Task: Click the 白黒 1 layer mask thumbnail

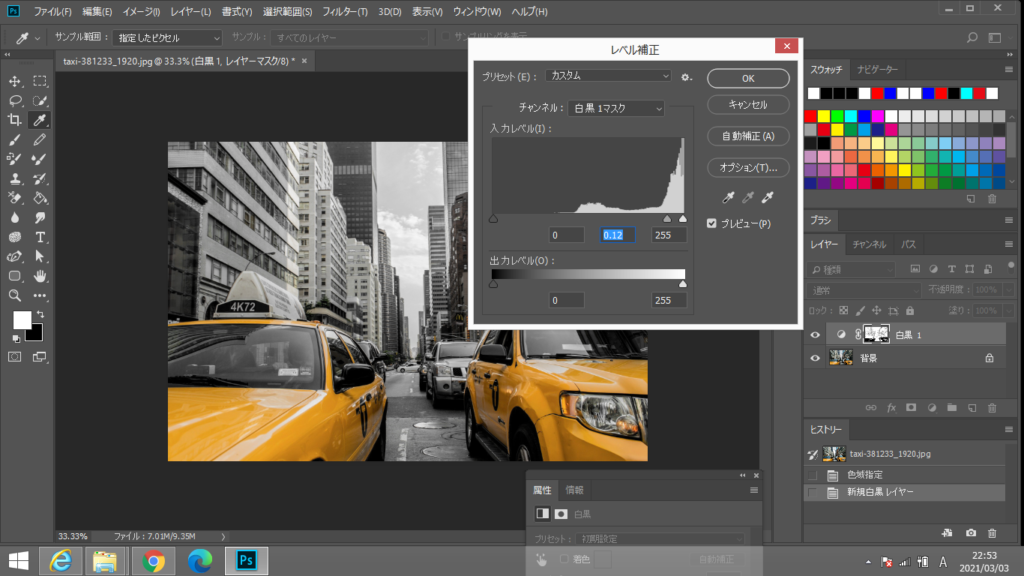Action: (876, 334)
